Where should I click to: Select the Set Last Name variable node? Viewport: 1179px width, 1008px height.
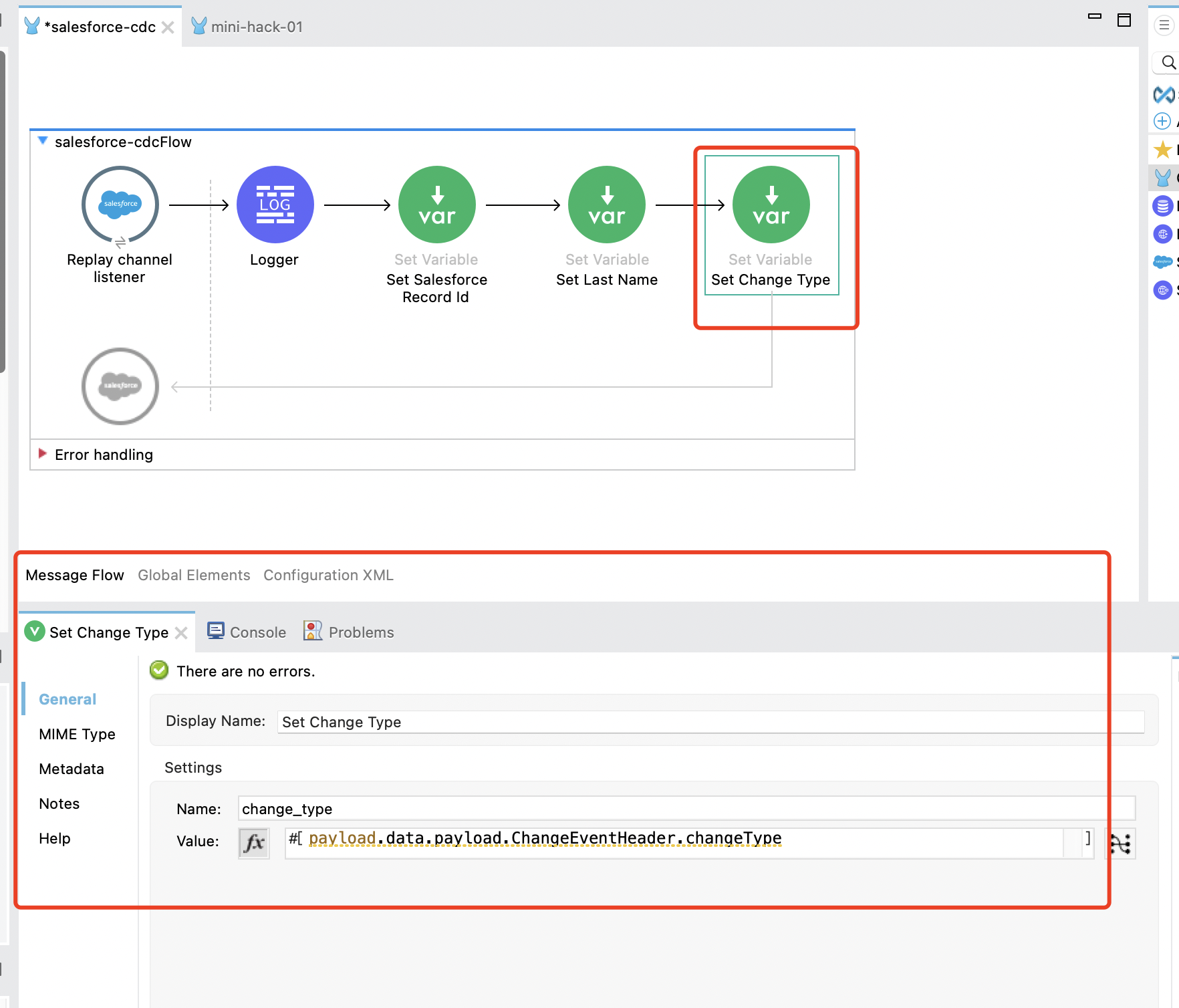coord(607,205)
